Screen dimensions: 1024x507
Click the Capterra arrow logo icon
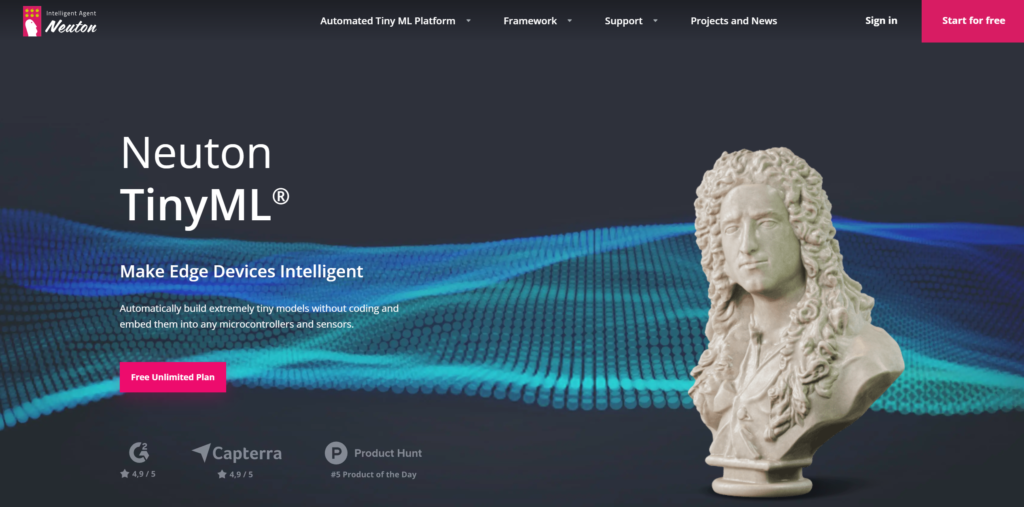coord(201,453)
